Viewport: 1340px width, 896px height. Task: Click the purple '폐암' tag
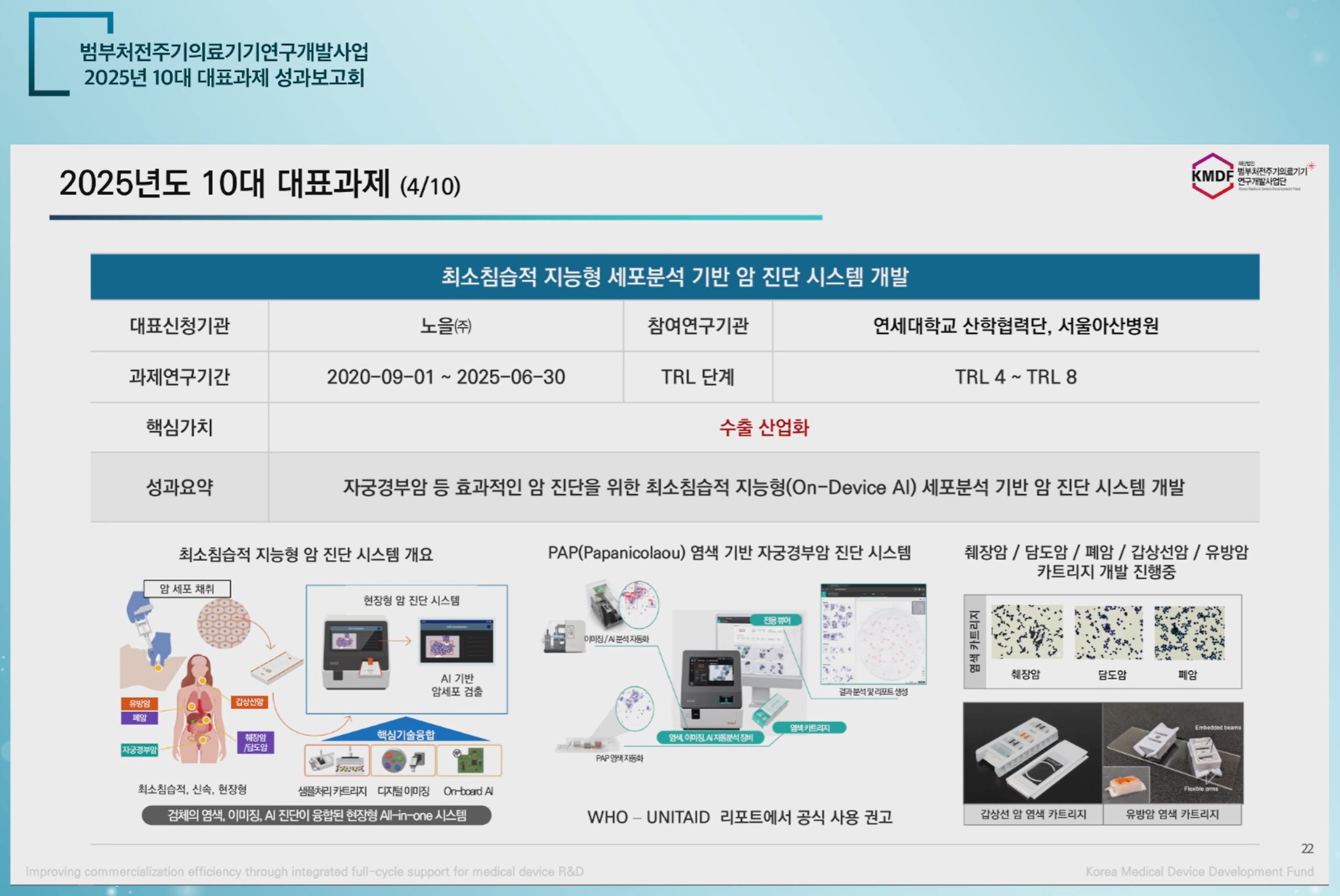pyautogui.click(x=139, y=718)
